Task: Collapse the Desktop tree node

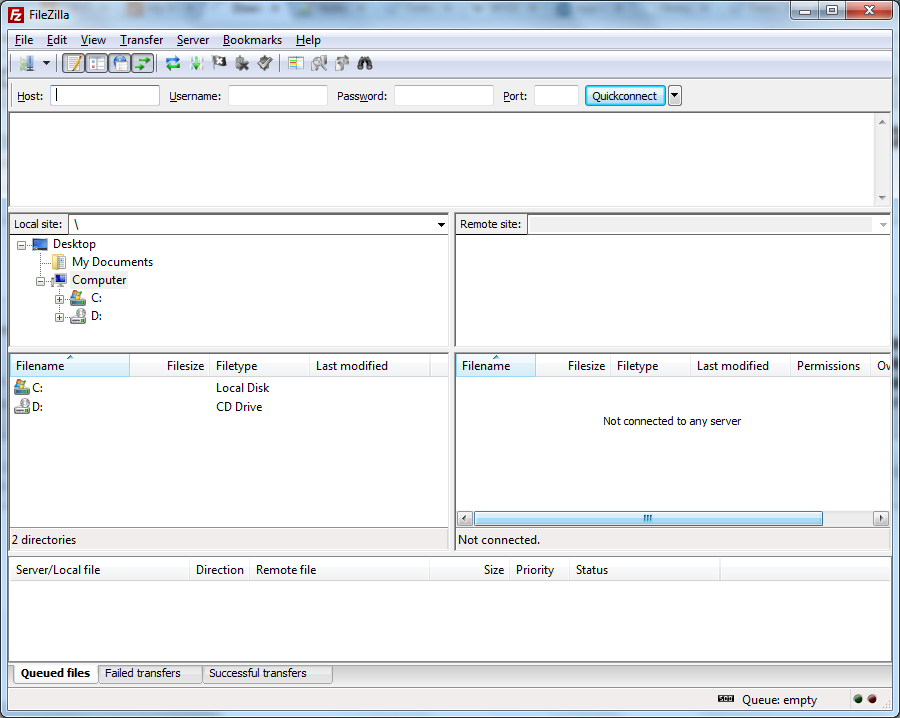Action: (21, 245)
